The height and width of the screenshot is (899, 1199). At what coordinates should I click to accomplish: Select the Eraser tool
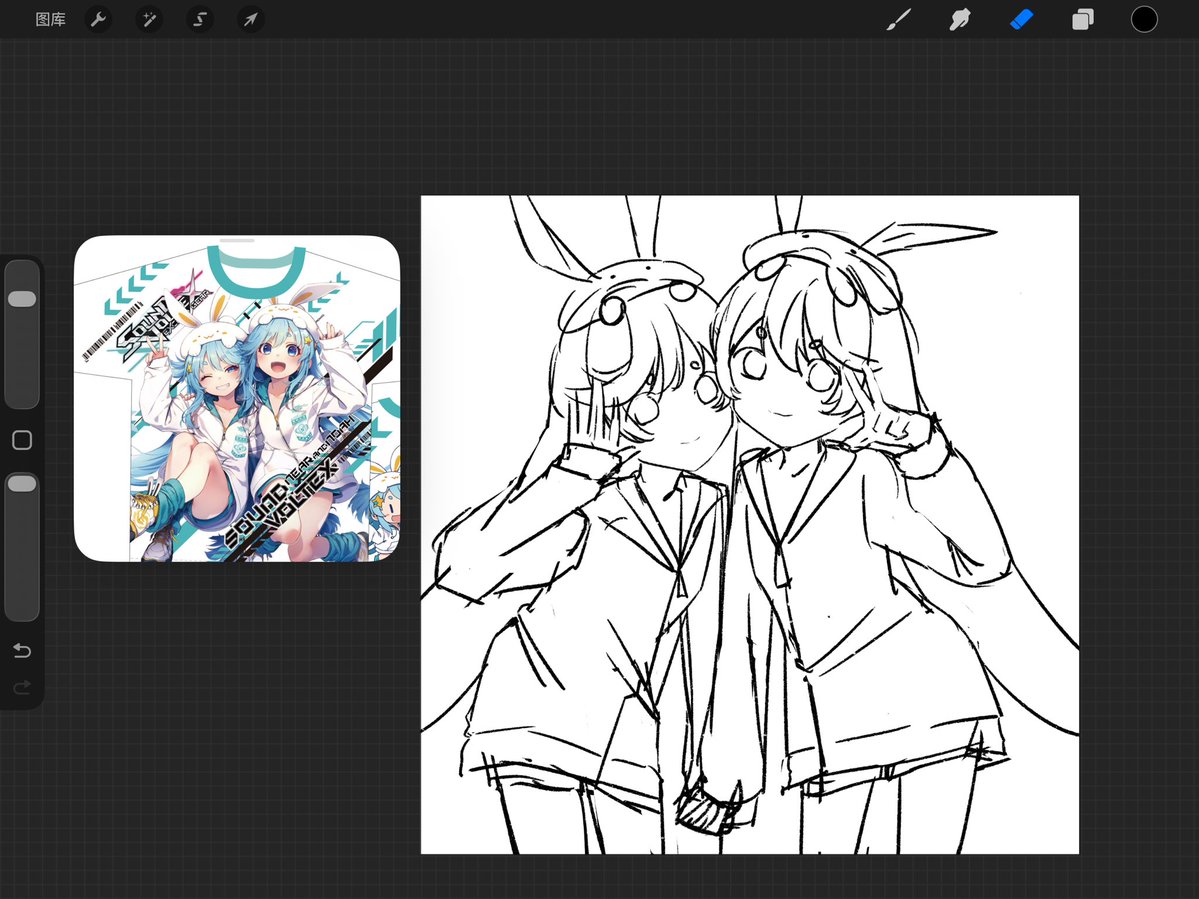(1022, 19)
